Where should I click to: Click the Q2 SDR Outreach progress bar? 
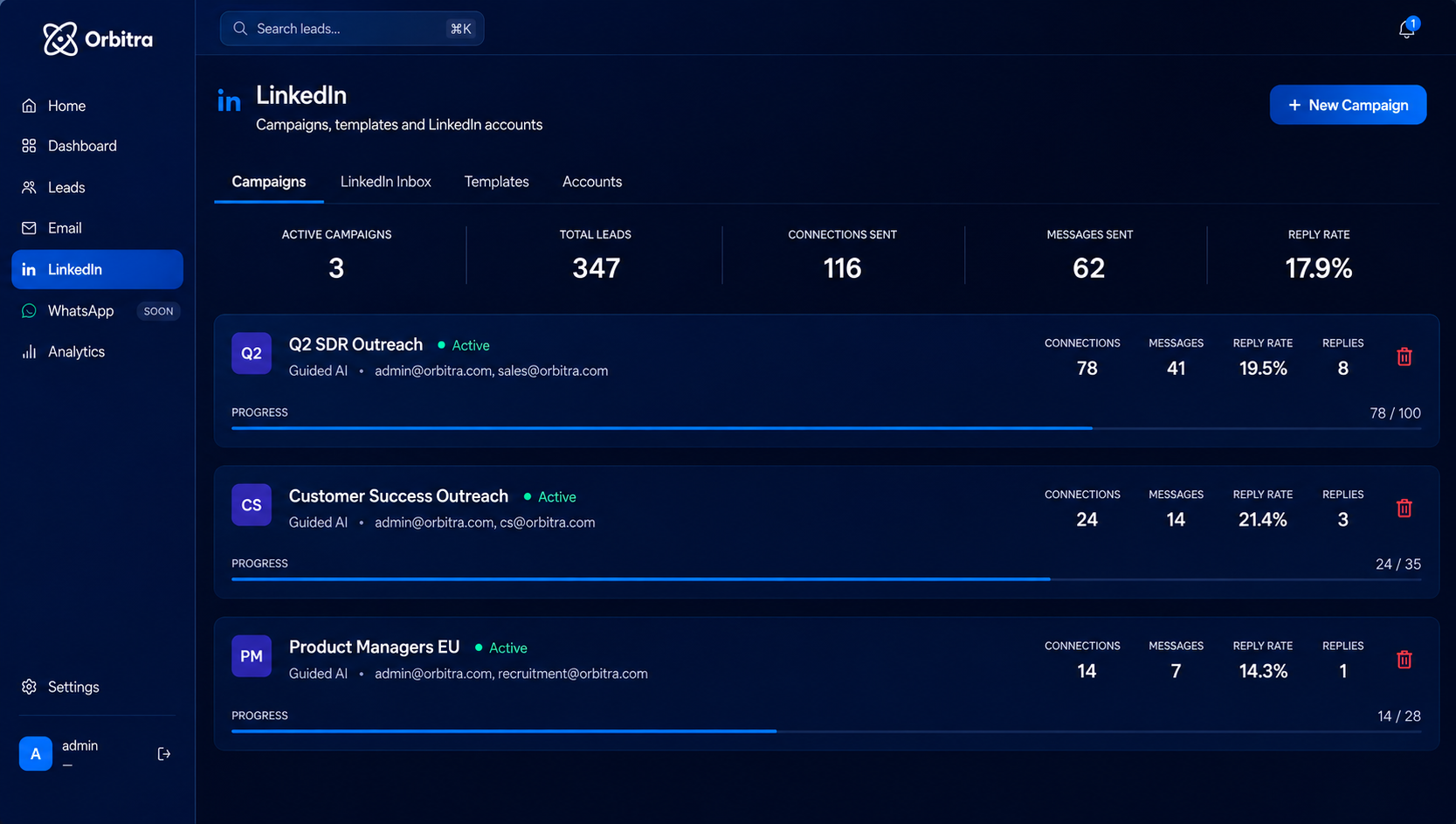pyautogui.click(x=826, y=428)
